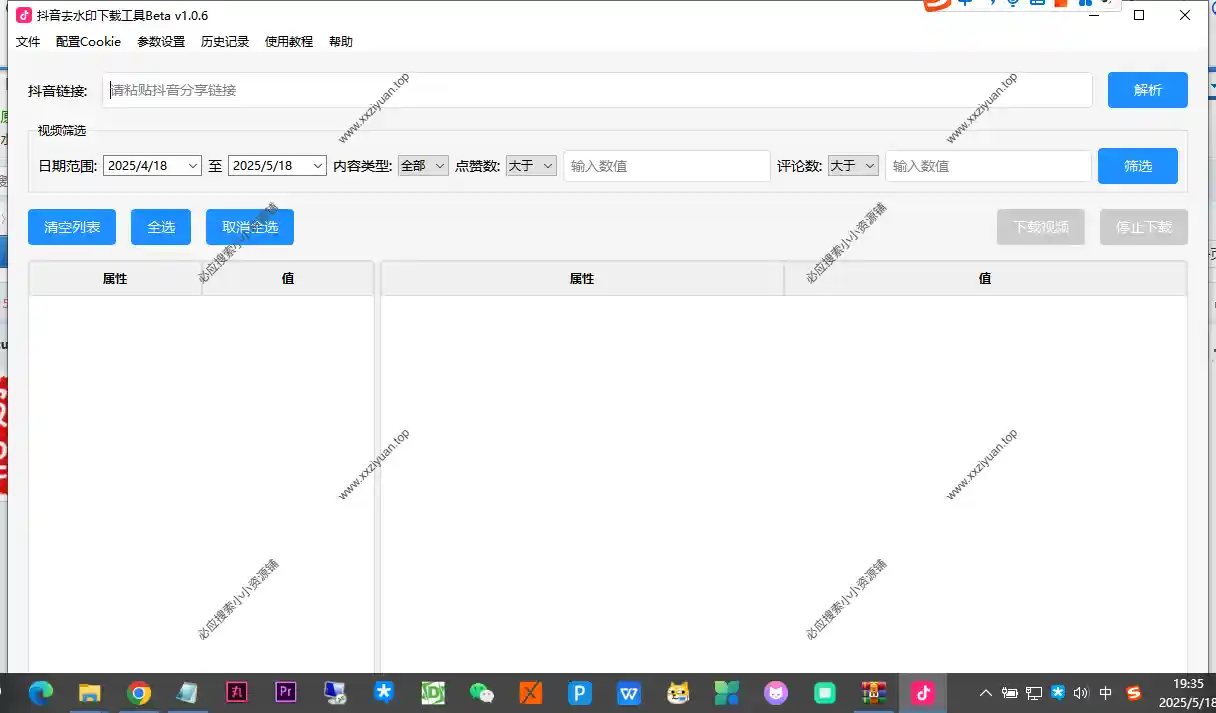Screen dimensions: 1216x713
Task: Click the 筛选 filter button
Action: click(1137, 166)
